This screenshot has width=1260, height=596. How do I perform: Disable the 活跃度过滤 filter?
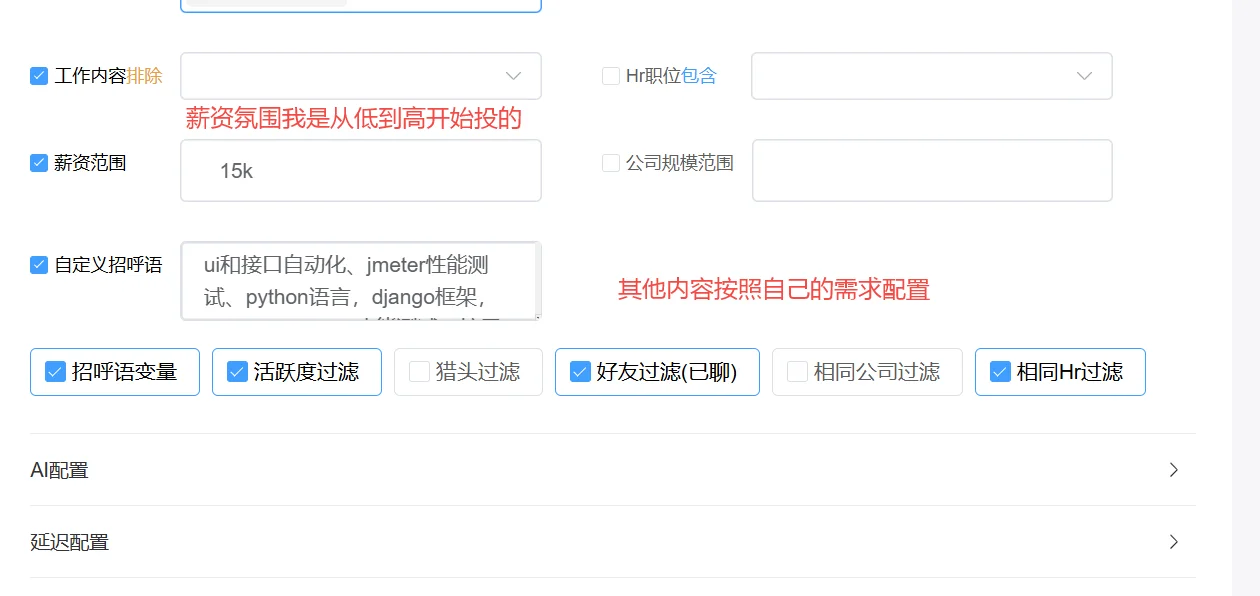pyautogui.click(x=237, y=371)
